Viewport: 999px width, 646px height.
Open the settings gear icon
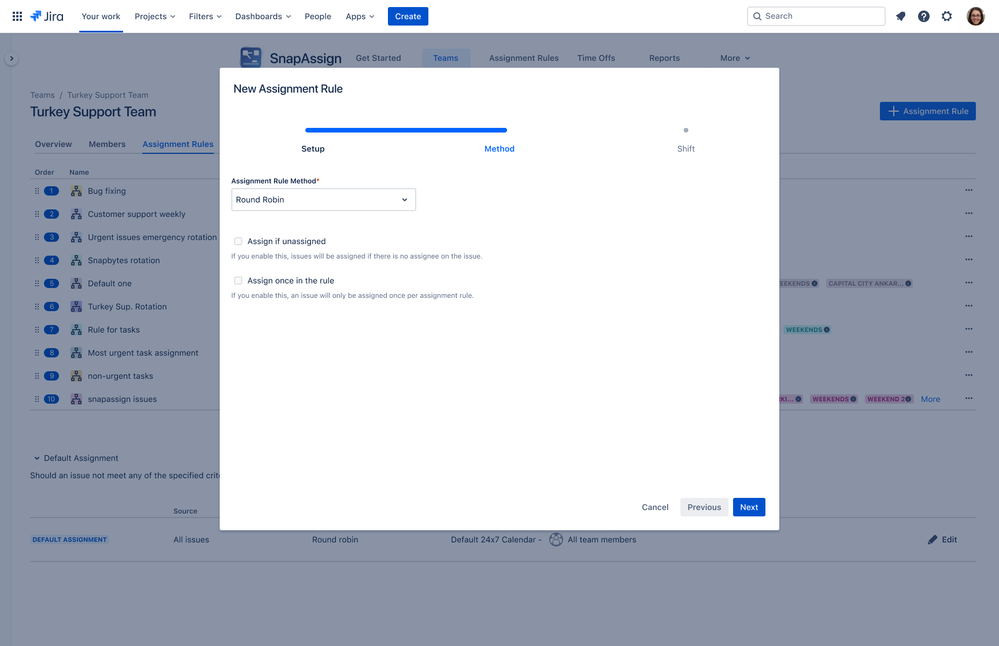[947, 16]
